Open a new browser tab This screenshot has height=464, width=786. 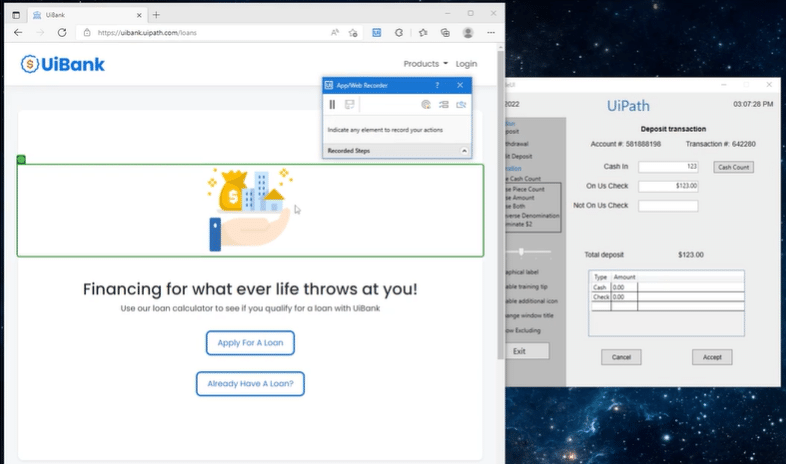(x=156, y=15)
